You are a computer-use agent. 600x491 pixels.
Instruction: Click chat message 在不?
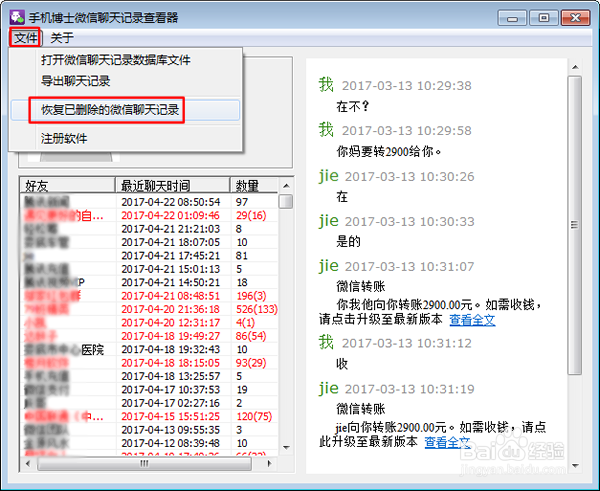click(352, 106)
